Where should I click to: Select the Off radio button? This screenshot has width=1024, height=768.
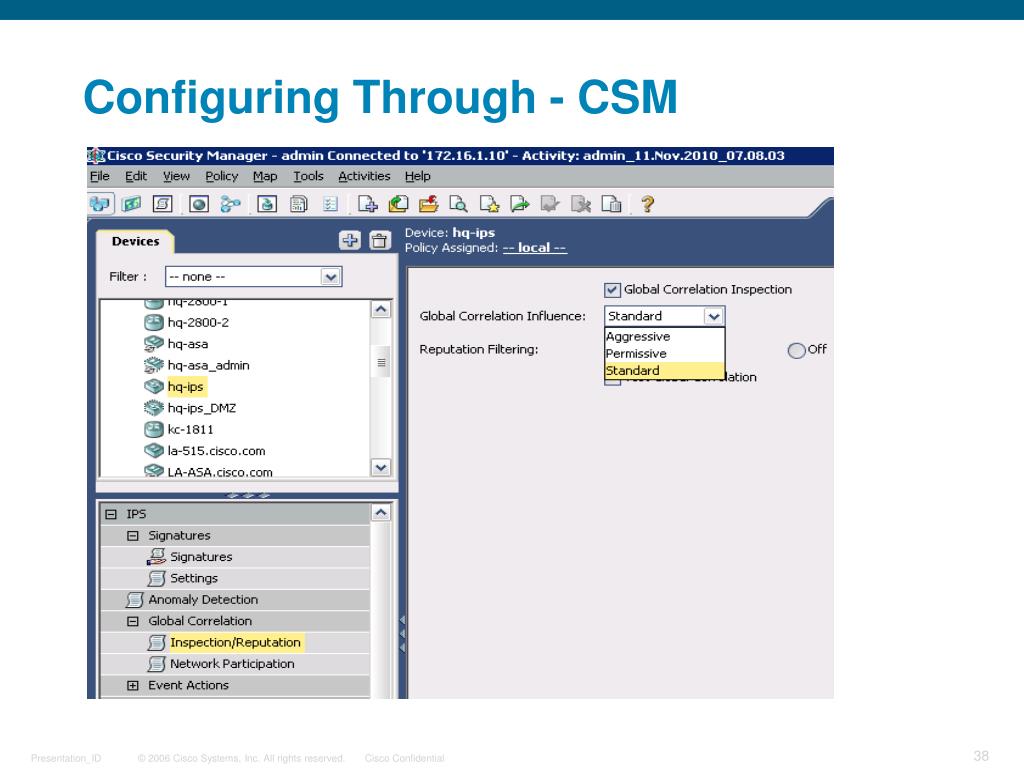point(796,351)
